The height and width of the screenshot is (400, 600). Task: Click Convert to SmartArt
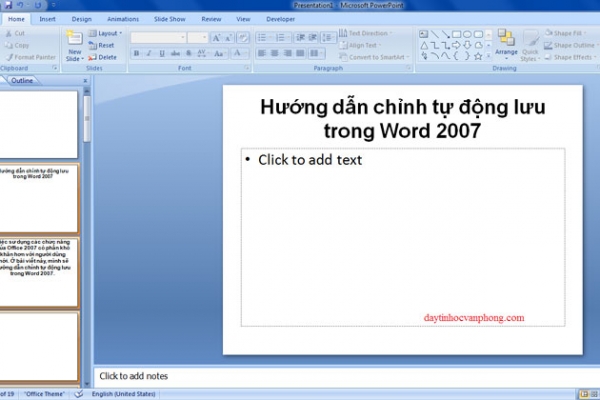tap(374, 57)
